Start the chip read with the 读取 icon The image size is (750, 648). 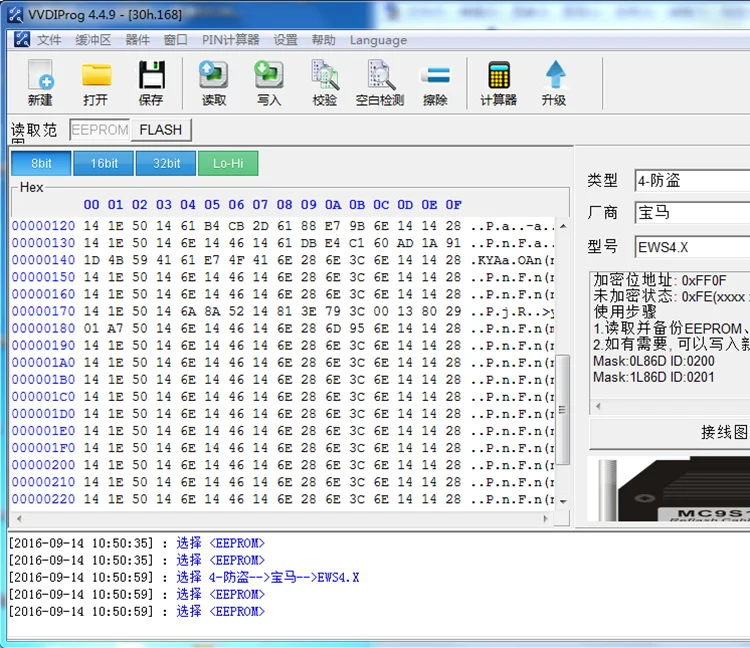pos(214,82)
